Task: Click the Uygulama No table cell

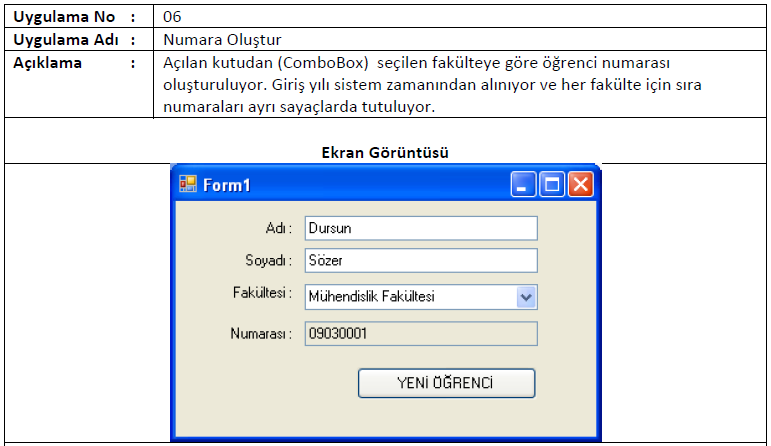Action: 63,17
